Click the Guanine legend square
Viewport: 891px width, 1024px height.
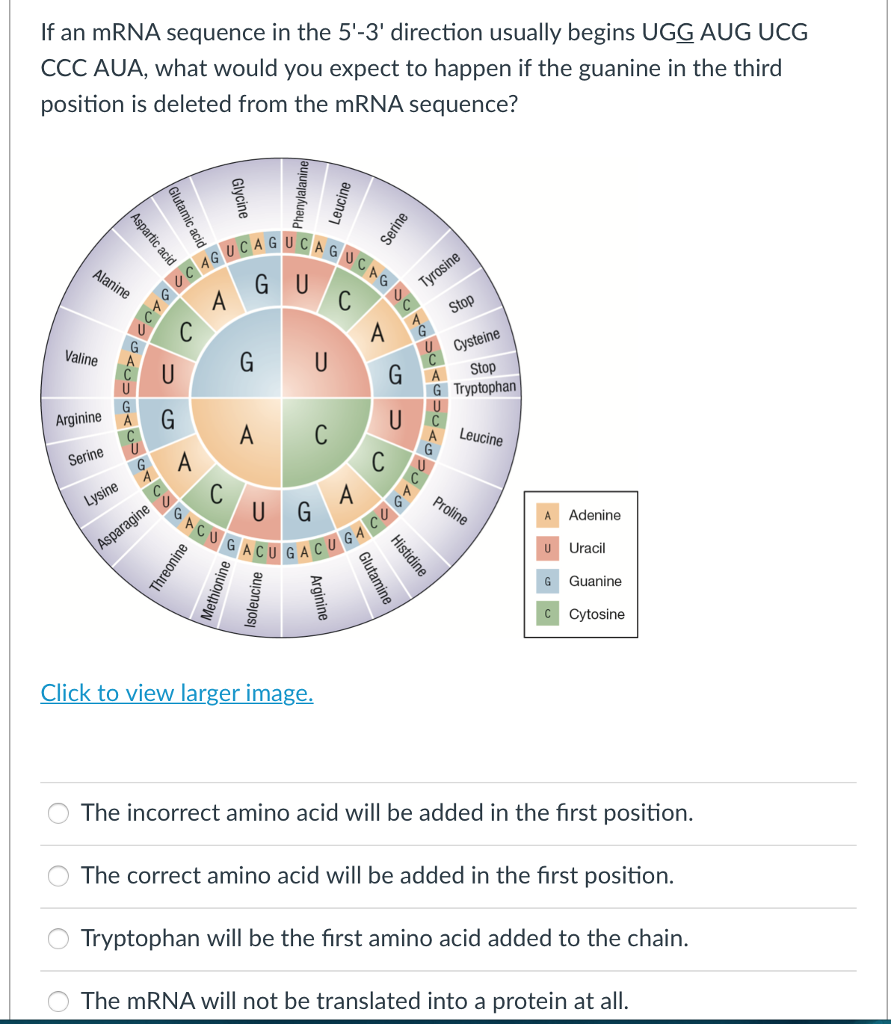pyautogui.click(x=547, y=581)
